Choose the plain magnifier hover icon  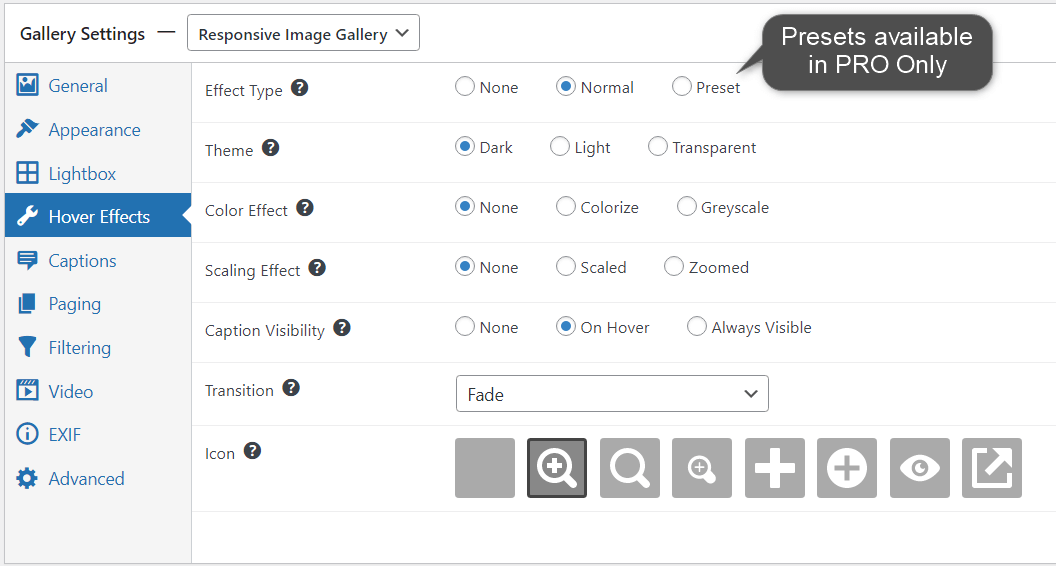(x=630, y=468)
